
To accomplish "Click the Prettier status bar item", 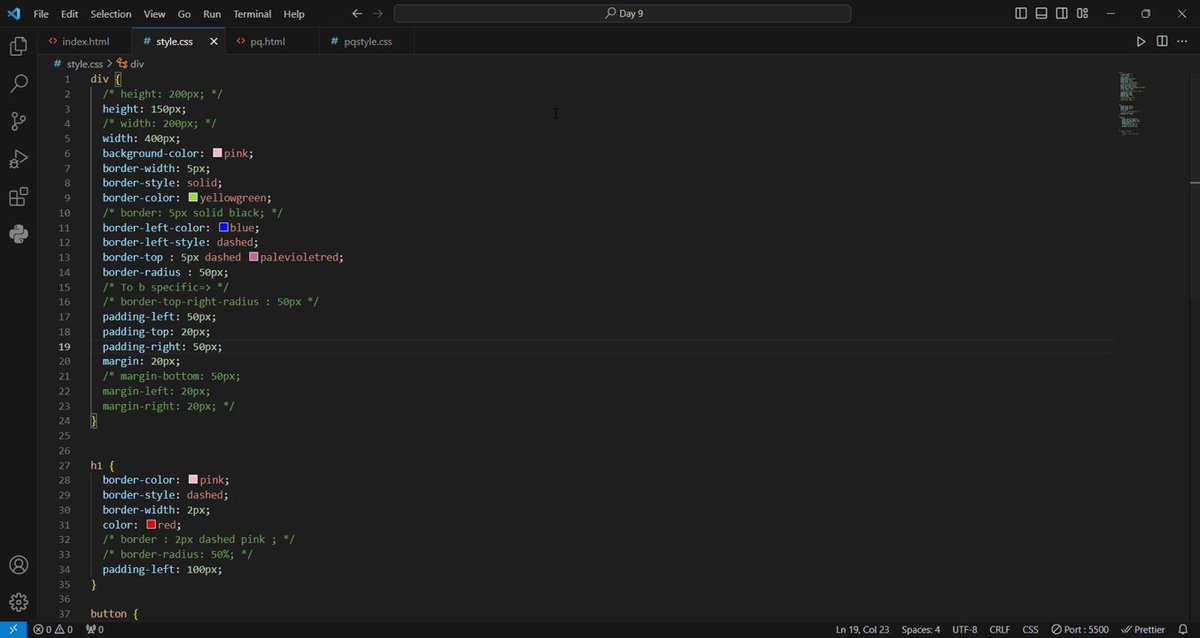I will tap(1143, 629).
